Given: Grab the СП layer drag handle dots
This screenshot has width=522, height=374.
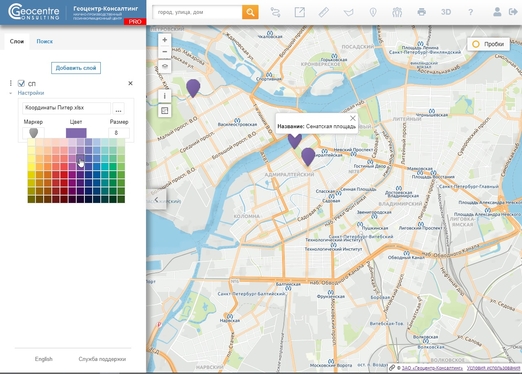Looking at the screenshot, I should [x=11, y=83].
